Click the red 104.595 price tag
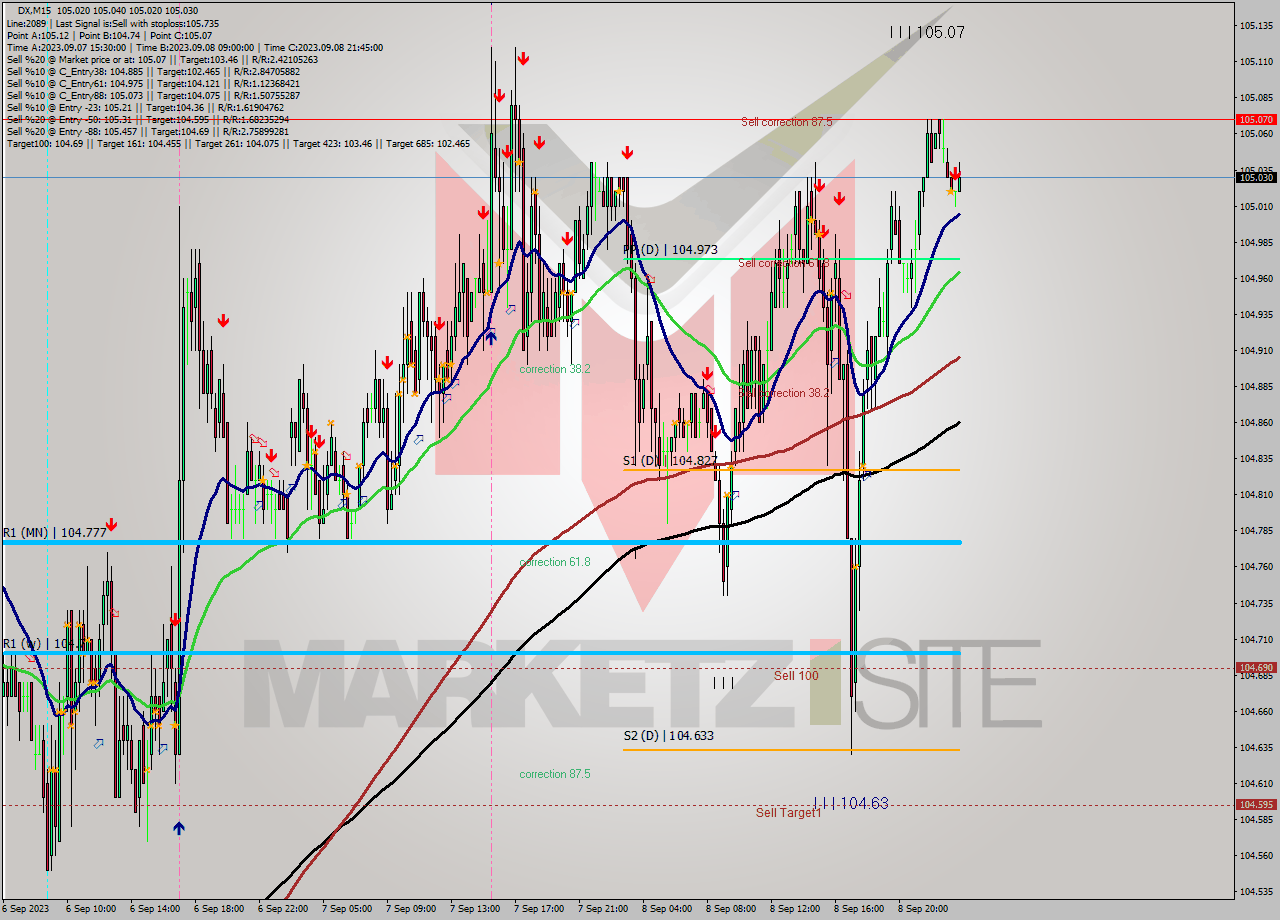The height and width of the screenshot is (920, 1280). point(1256,804)
